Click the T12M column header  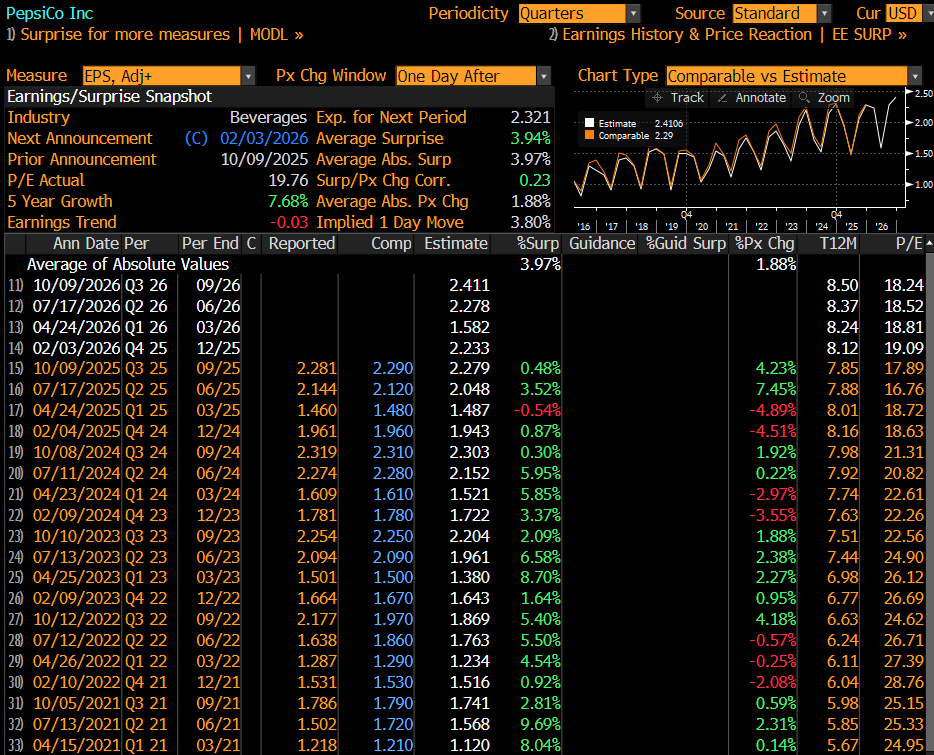point(836,243)
